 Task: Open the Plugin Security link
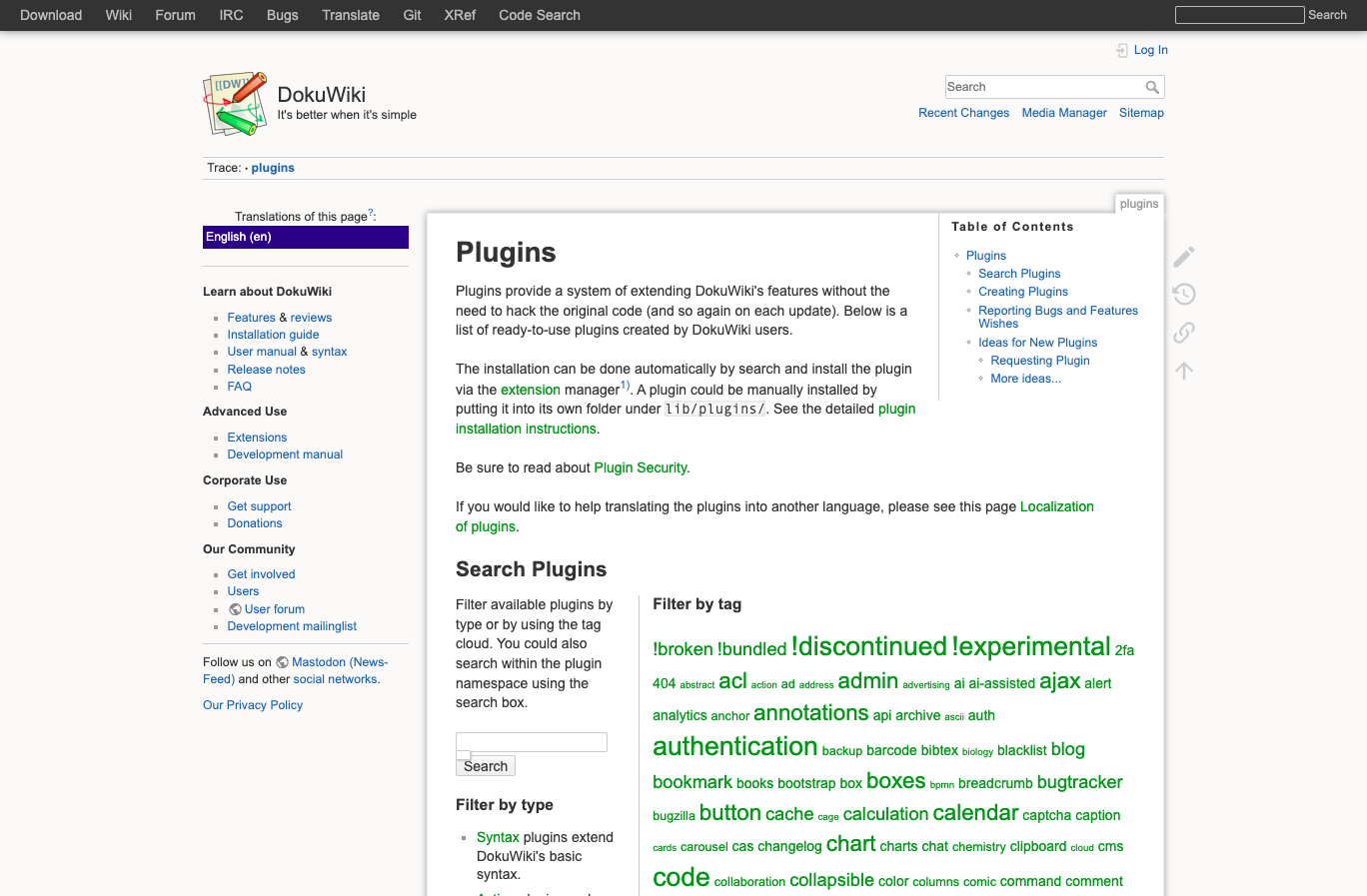pos(641,467)
